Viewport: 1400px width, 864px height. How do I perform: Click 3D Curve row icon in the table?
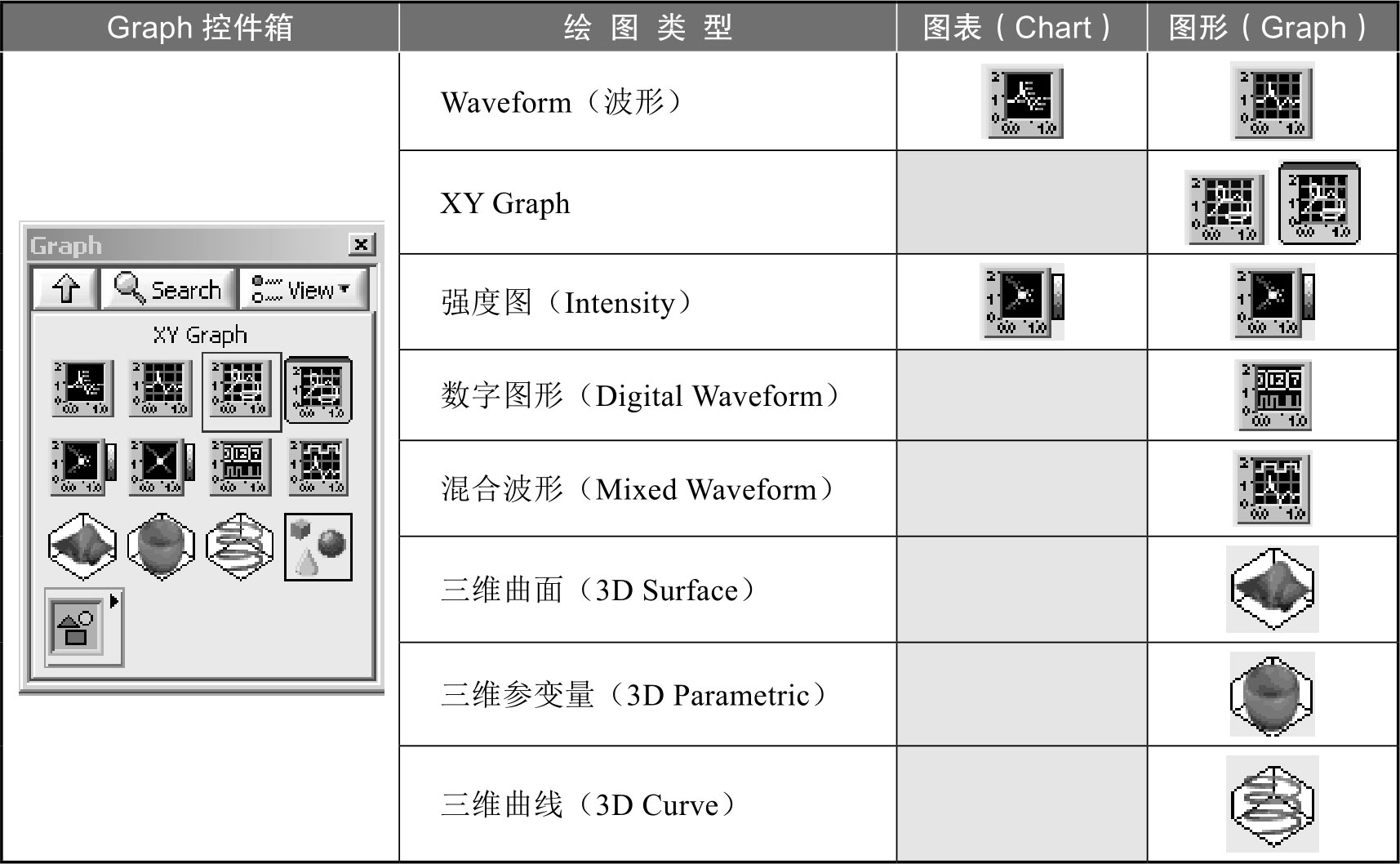1273,804
